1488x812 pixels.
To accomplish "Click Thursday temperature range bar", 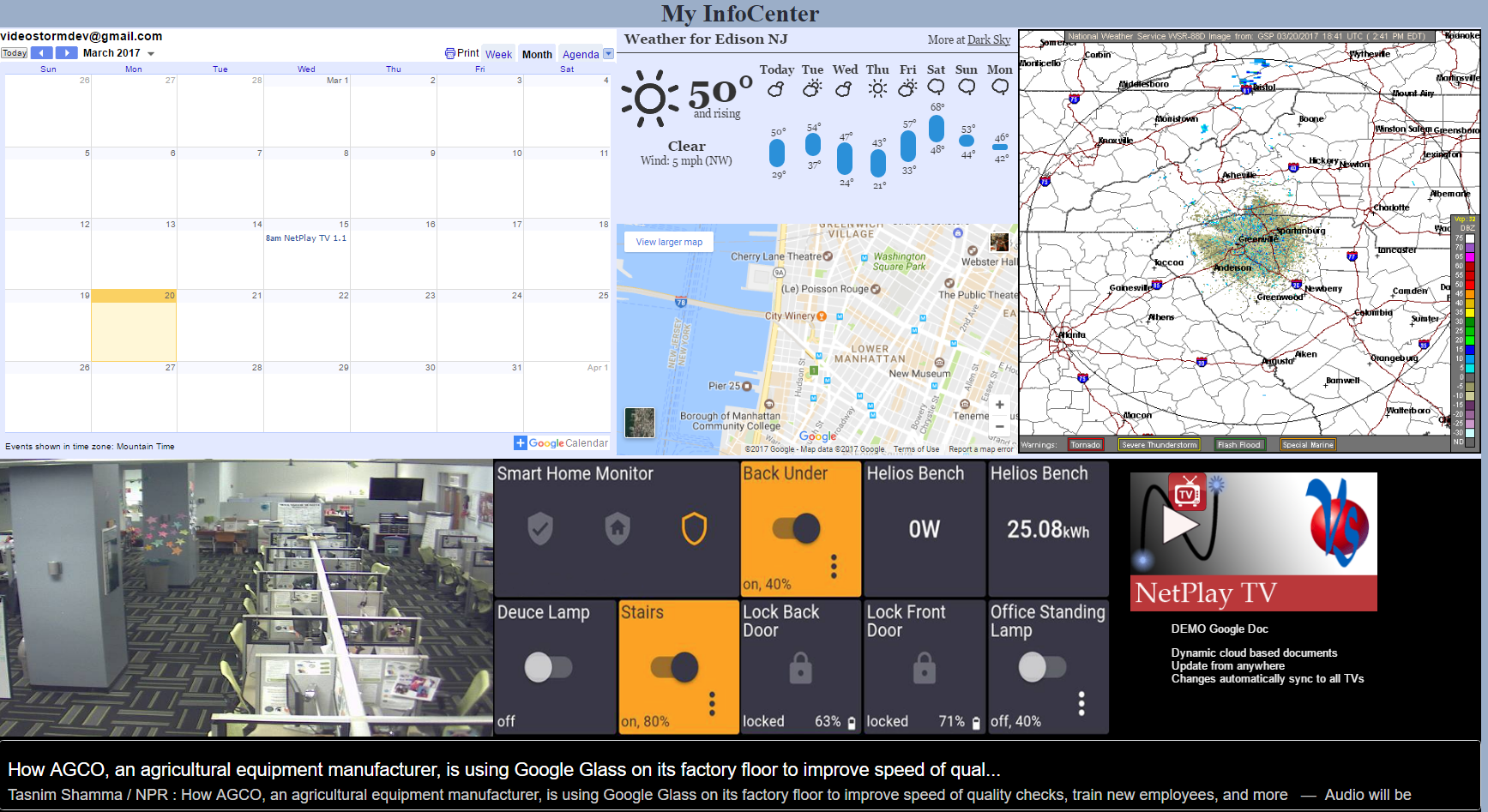I will (x=877, y=163).
